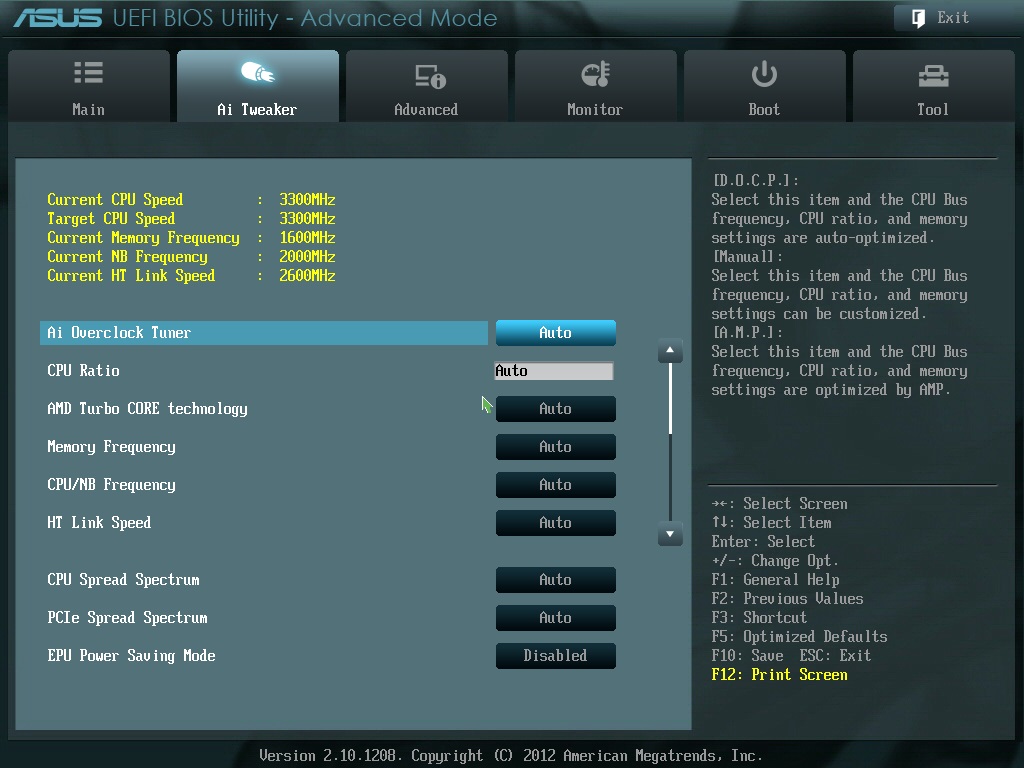This screenshot has width=1024, height=768.
Task: Open the CPU Spread Spectrum dropdown
Action: point(556,579)
